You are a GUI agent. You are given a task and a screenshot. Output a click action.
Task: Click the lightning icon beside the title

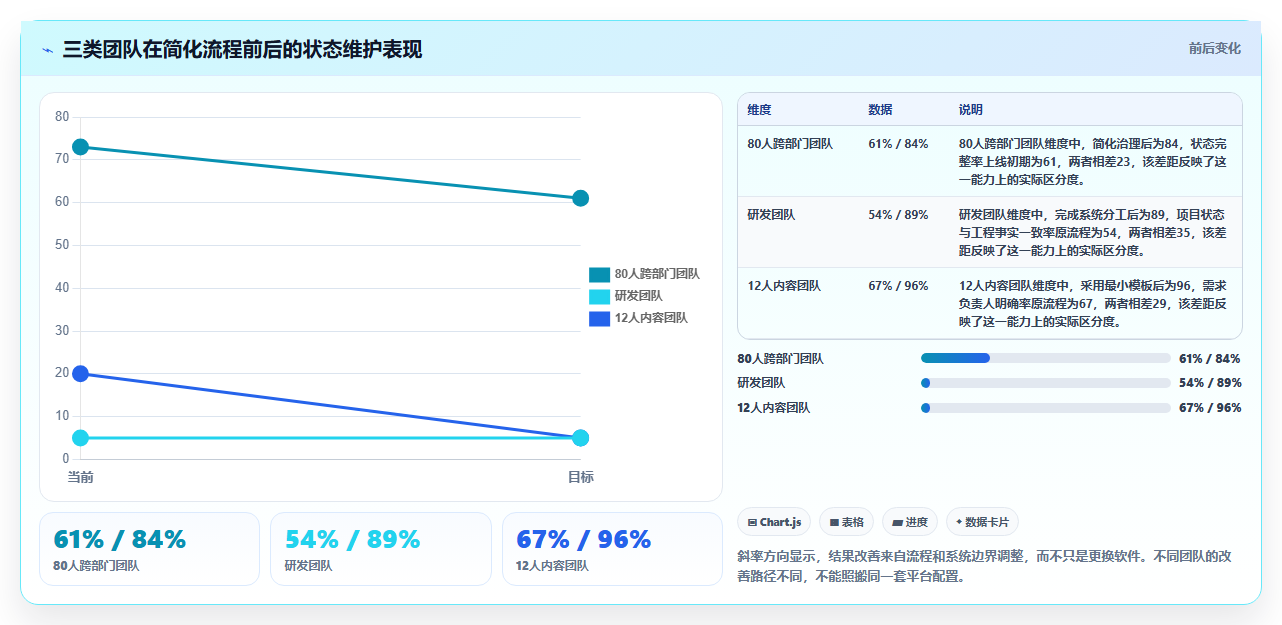[x=47, y=50]
